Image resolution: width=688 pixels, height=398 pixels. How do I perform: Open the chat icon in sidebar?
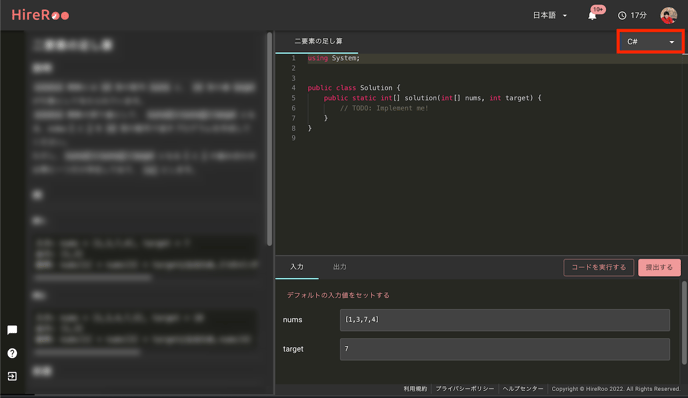point(12,330)
